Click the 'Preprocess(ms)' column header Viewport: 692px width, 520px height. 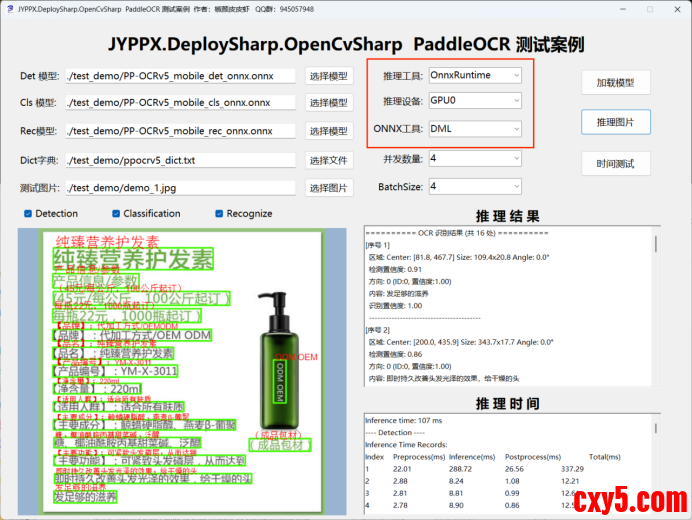click(419, 457)
